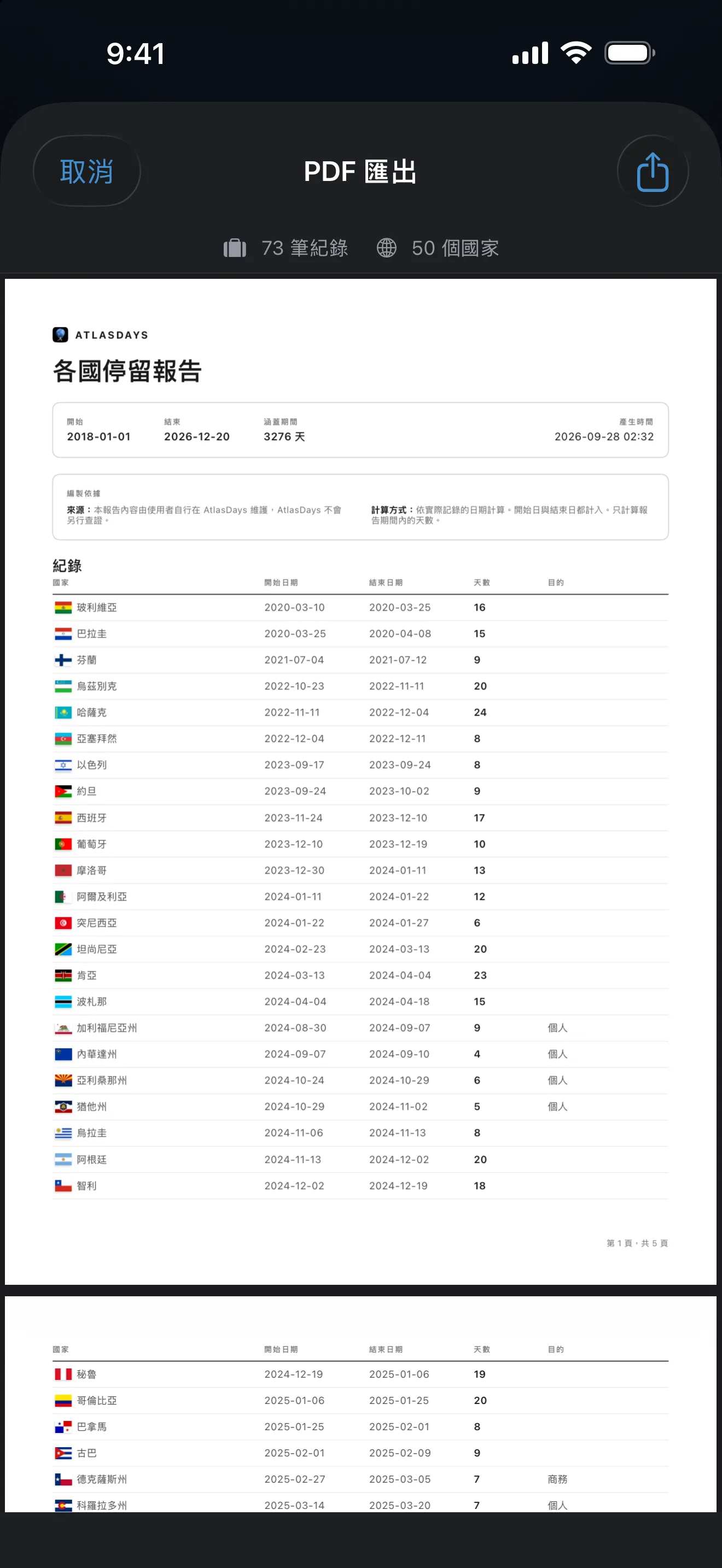Tap the 哈薩克 flag icon
Image resolution: width=722 pixels, height=1568 pixels.
[63, 712]
